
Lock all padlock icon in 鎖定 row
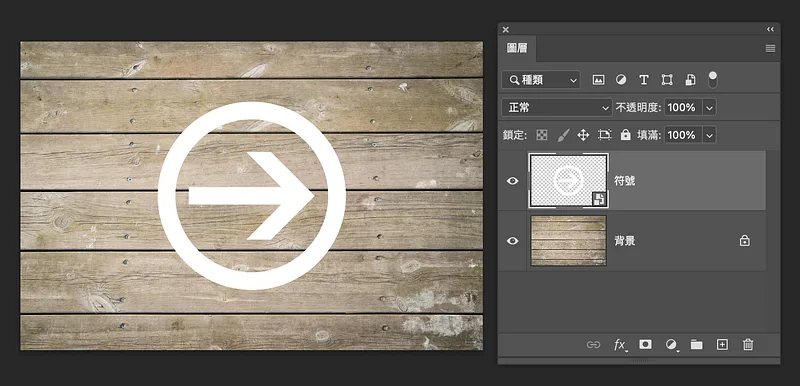626,135
